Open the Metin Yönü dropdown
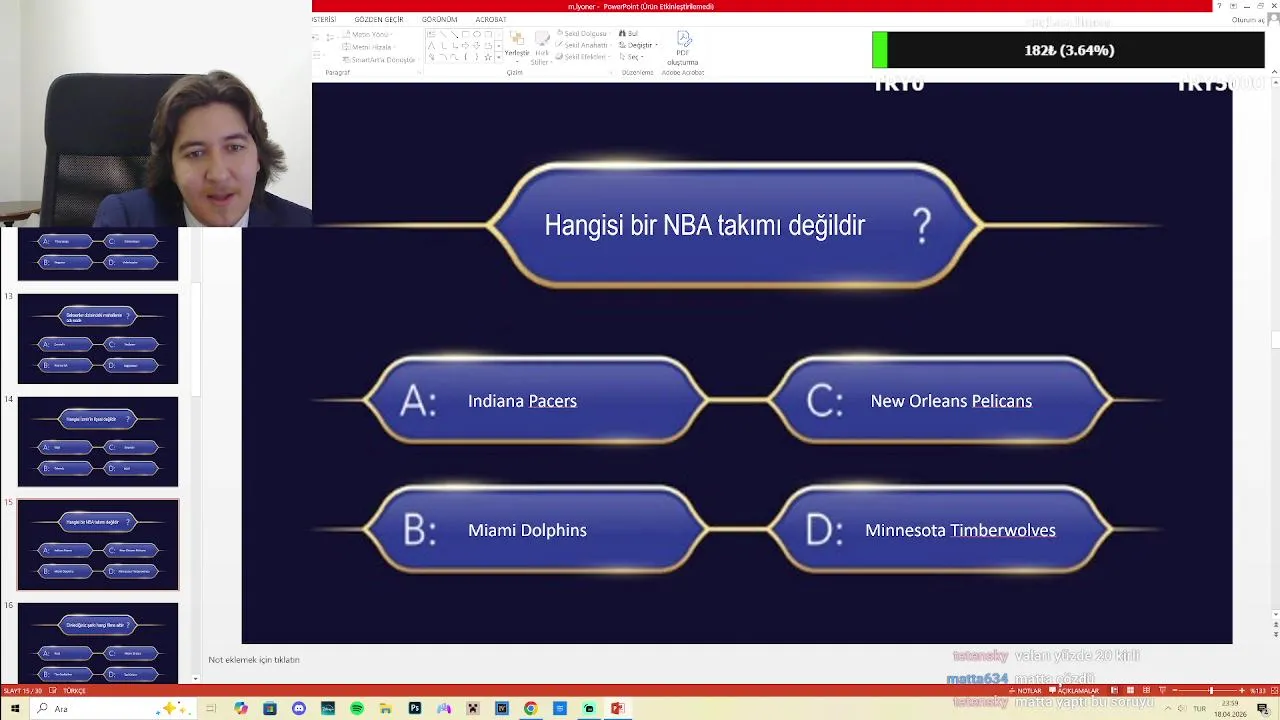The image size is (1280, 720). [368, 34]
